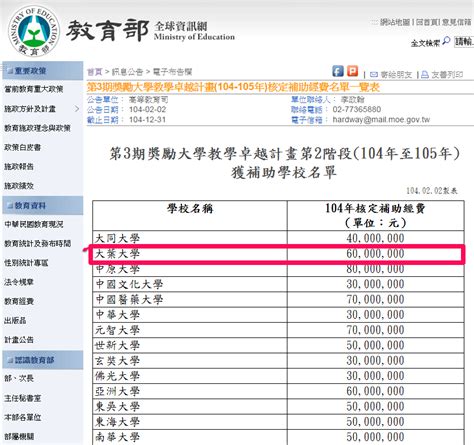Click the 80,000,000 amount for 中原大學
Viewport: 474px width, 445px height.
point(375,269)
